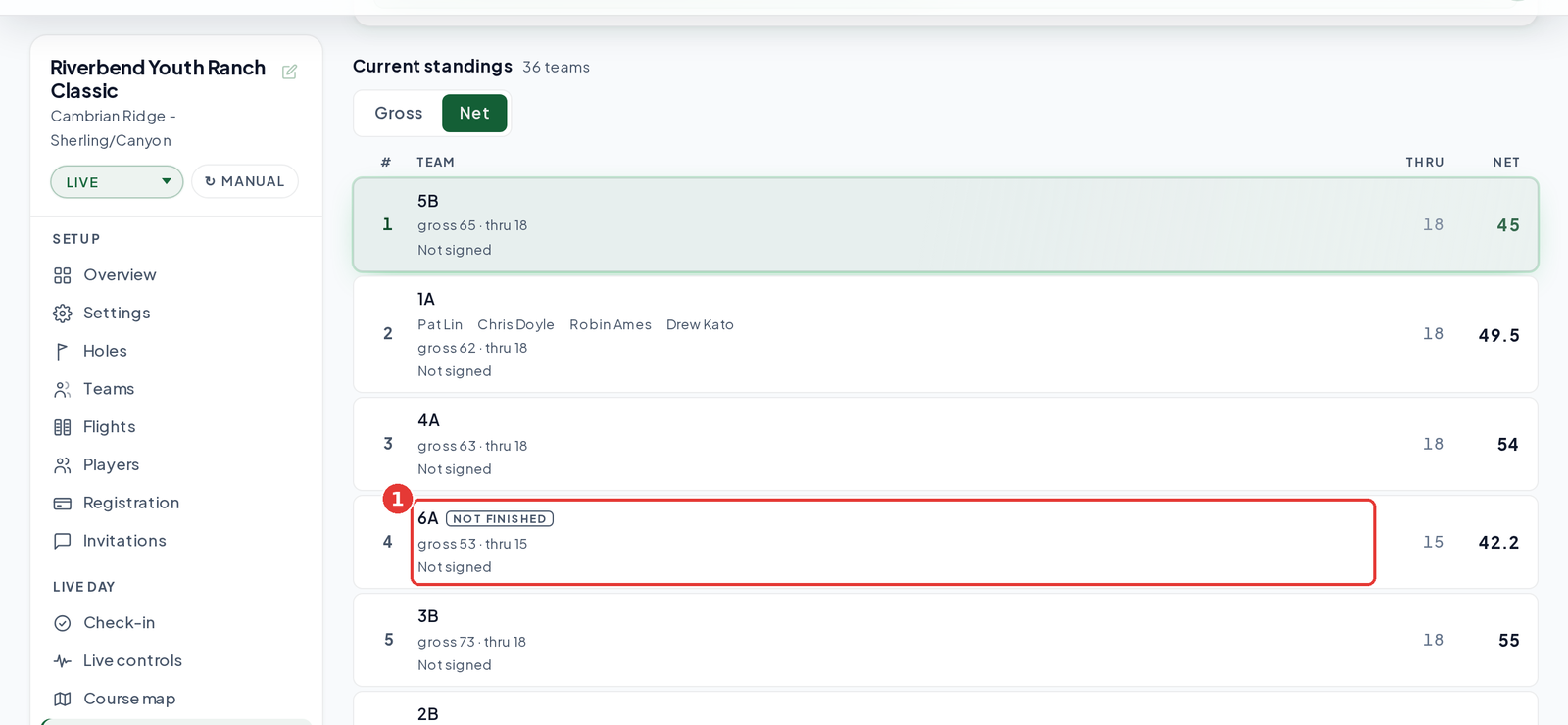Click the Invitations speech bubble icon
1568x725 pixels.
pos(63,541)
